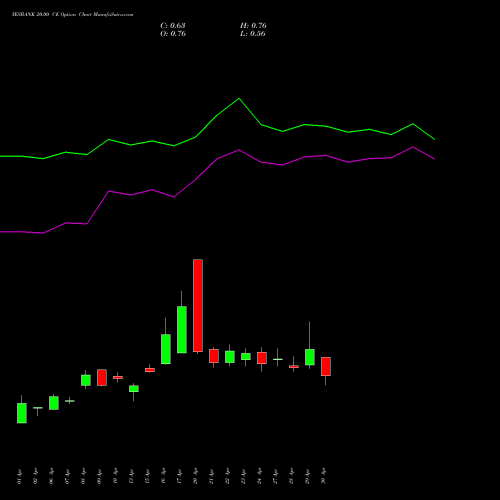Image resolution: width=500 pixels, height=500 pixels.
Task: Select the close value C: 0.63
Action: pyautogui.click(x=173, y=26)
